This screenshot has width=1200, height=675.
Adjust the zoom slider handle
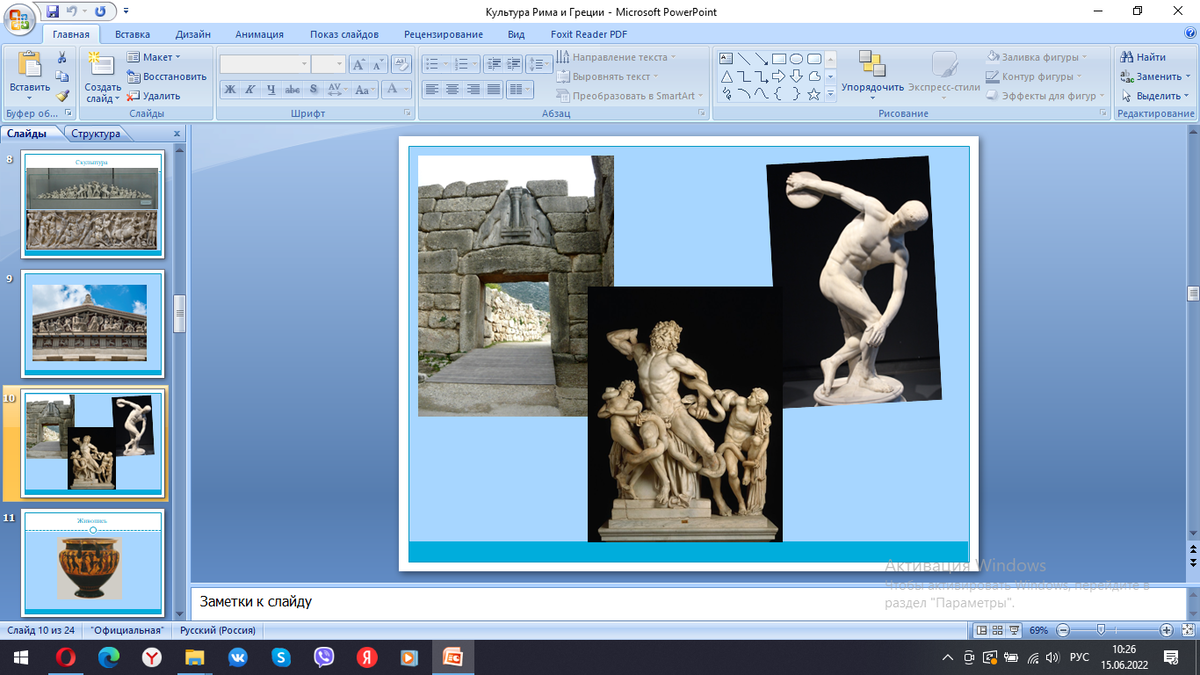click(x=1101, y=630)
